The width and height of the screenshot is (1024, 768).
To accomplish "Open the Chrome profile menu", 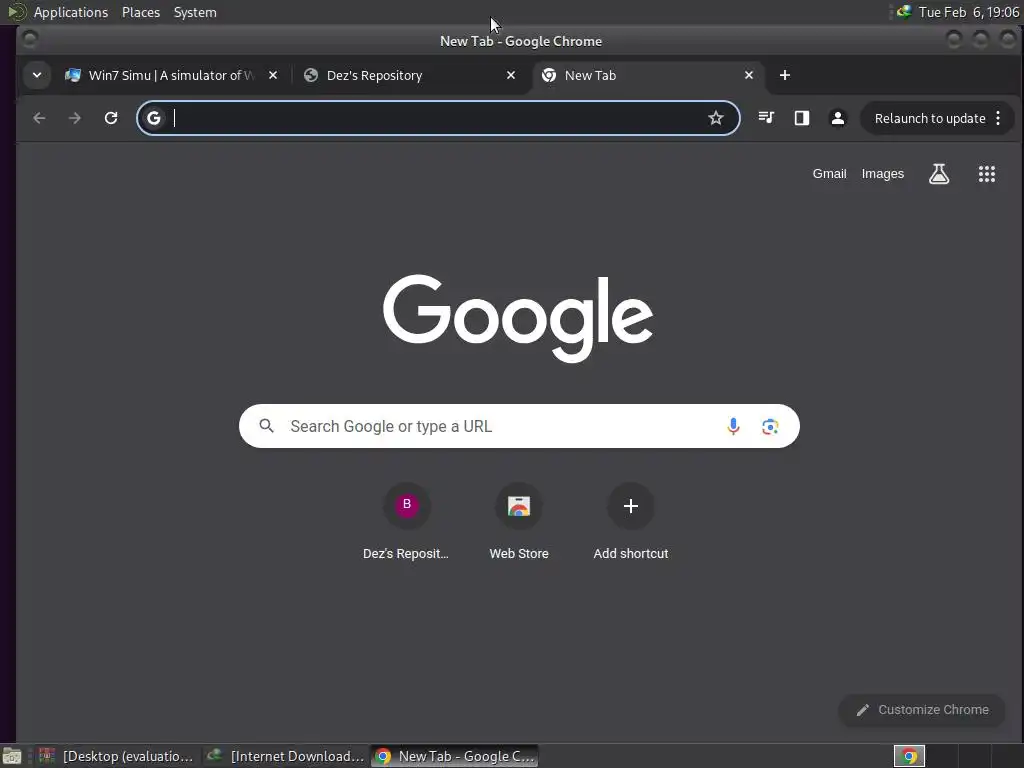I will coord(838,118).
